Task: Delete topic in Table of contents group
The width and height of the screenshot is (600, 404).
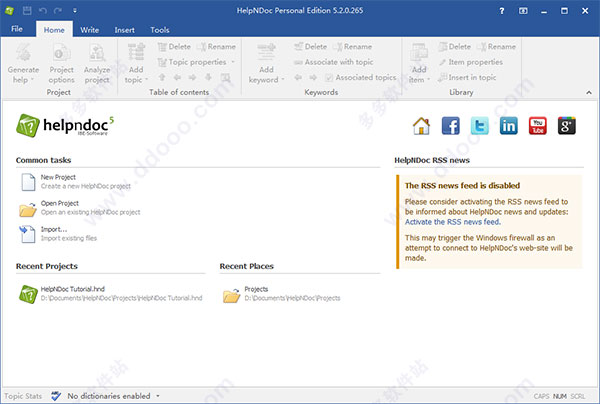Action: pyautogui.click(x=174, y=47)
